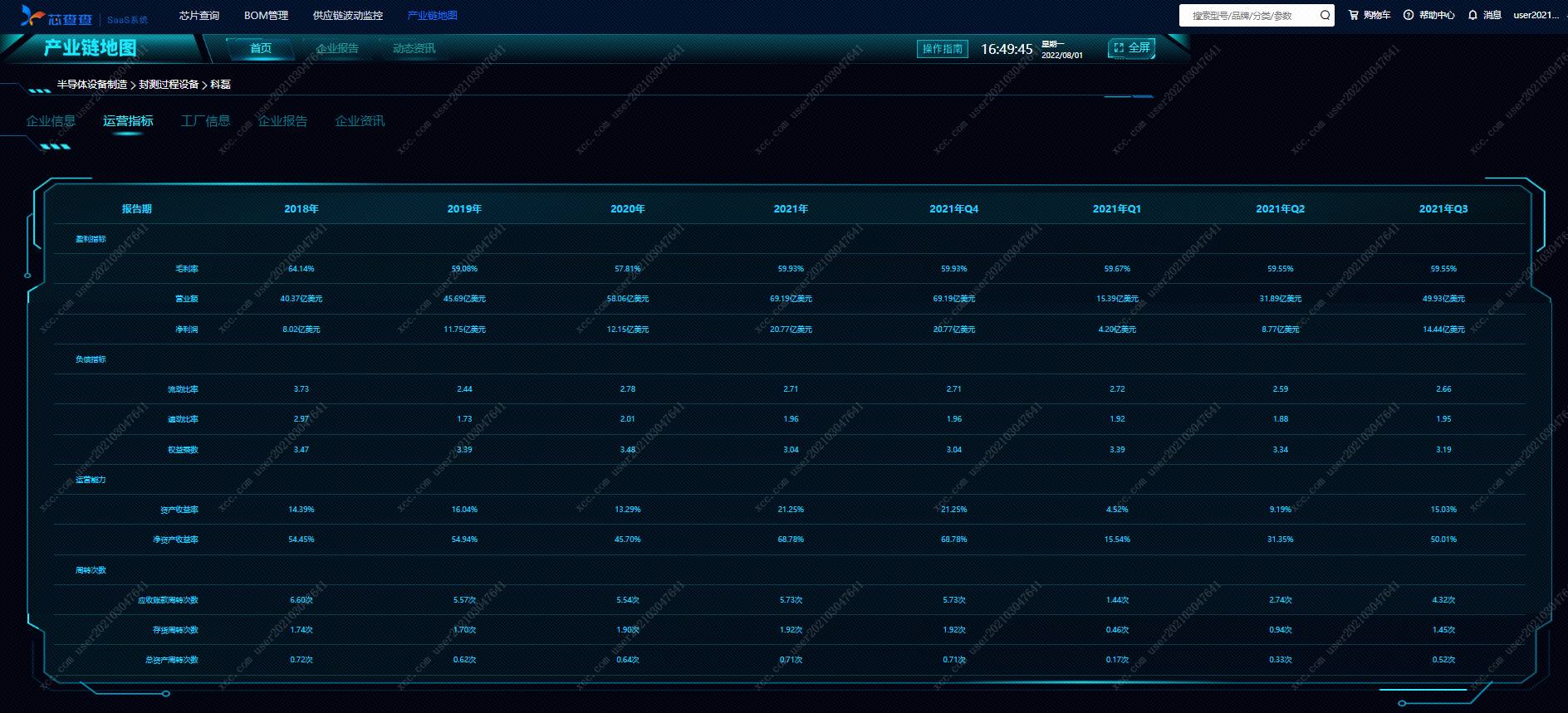Viewport: 1568px width, 713px height.
Task: Click the 净资产收益率 row label
Action: (x=175, y=540)
